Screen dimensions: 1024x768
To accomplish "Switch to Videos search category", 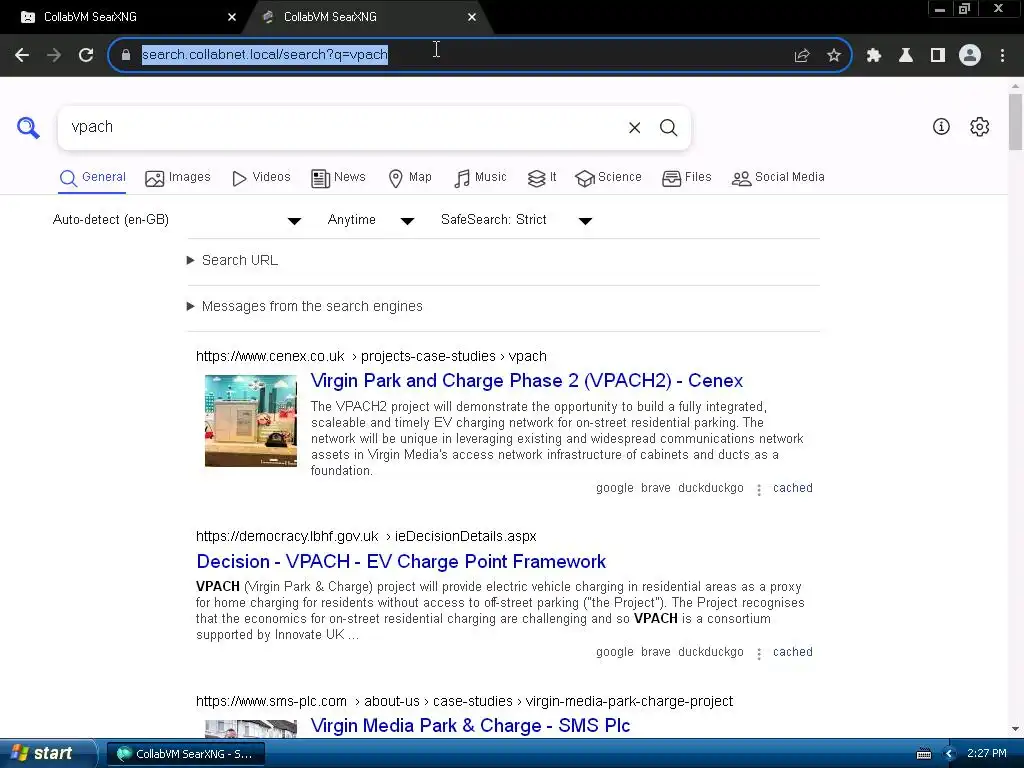I will [x=261, y=177].
